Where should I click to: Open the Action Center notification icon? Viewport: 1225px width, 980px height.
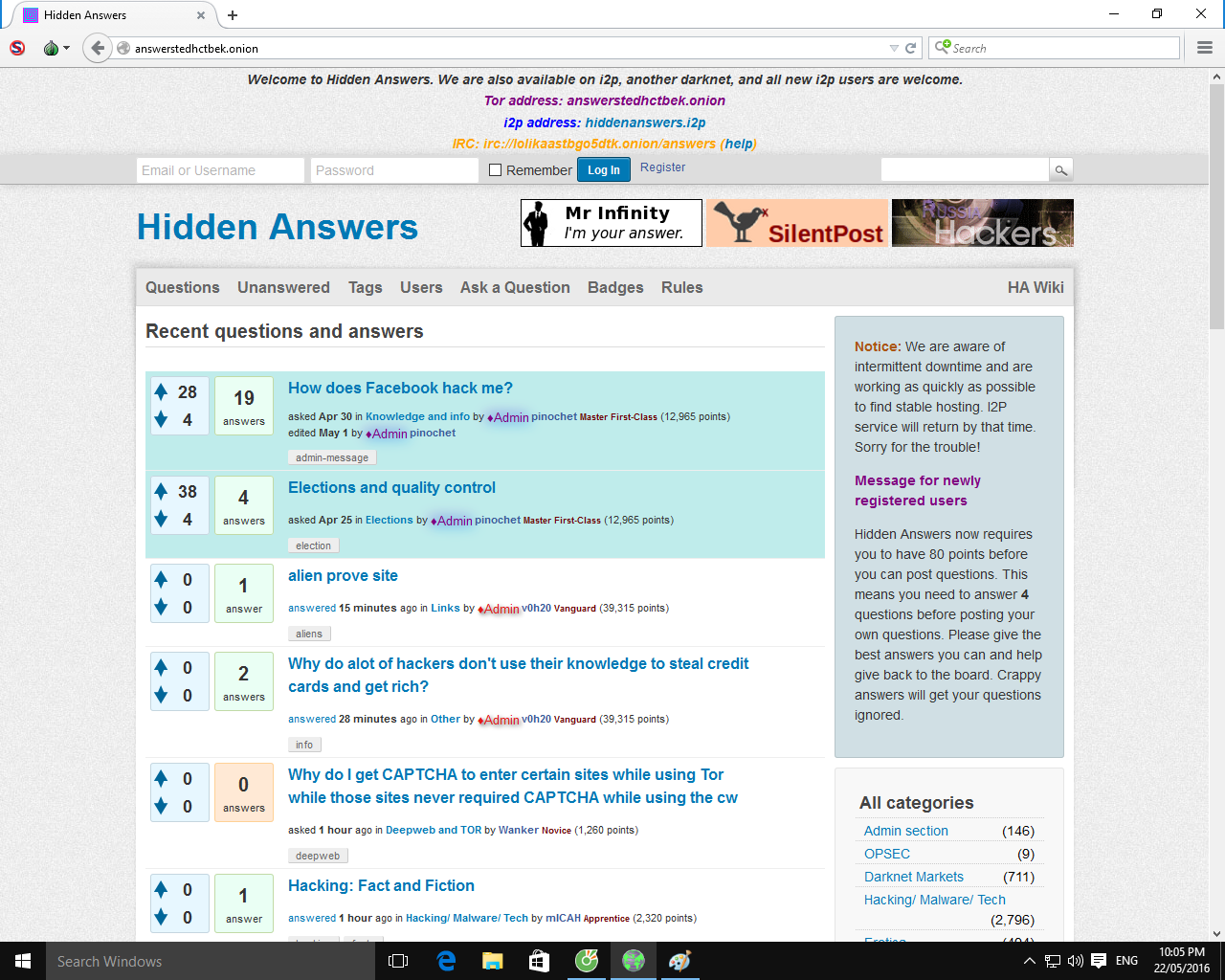pyautogui.click(x=1099, y=961)
